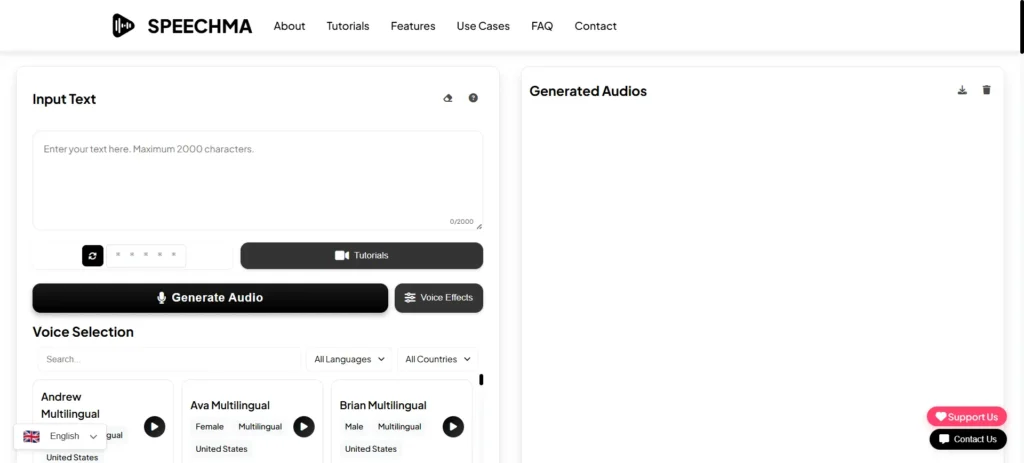Click the trash icon in Generated Audios
The image size is (1024, 463).
point(986,90)
